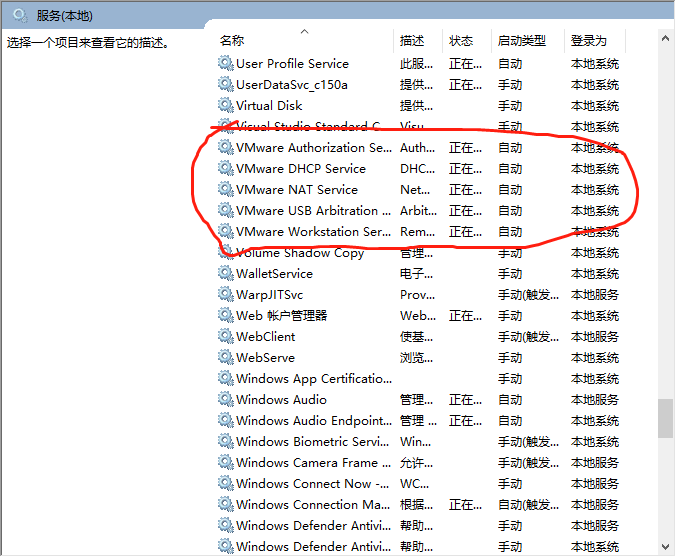Click 正在... status of Windows Audio
Viewport: 676px width, 557px height.
pos(465,400)
